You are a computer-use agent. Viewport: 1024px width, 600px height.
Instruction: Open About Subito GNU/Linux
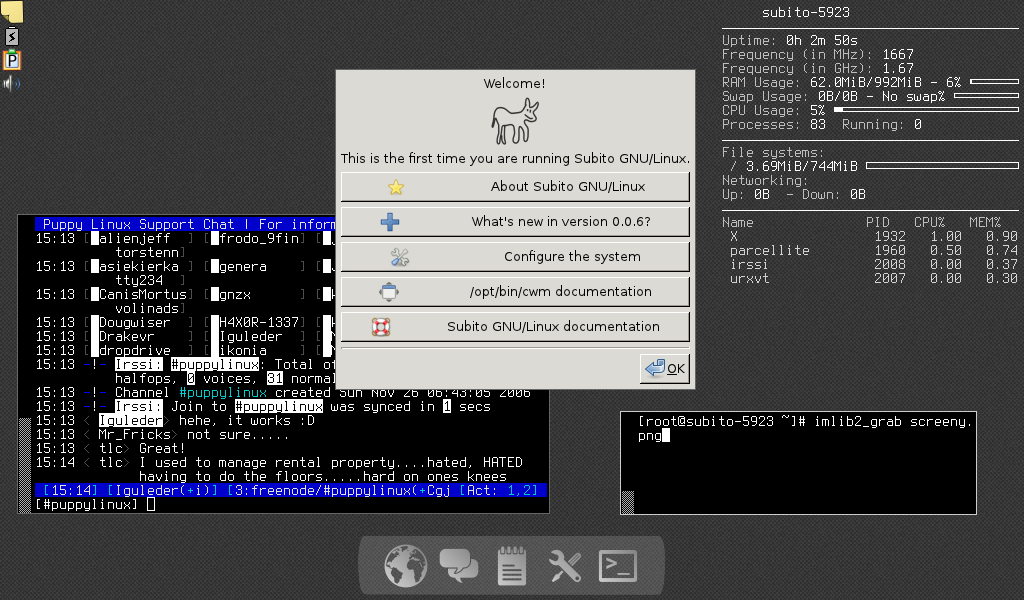tap(515, 187)
